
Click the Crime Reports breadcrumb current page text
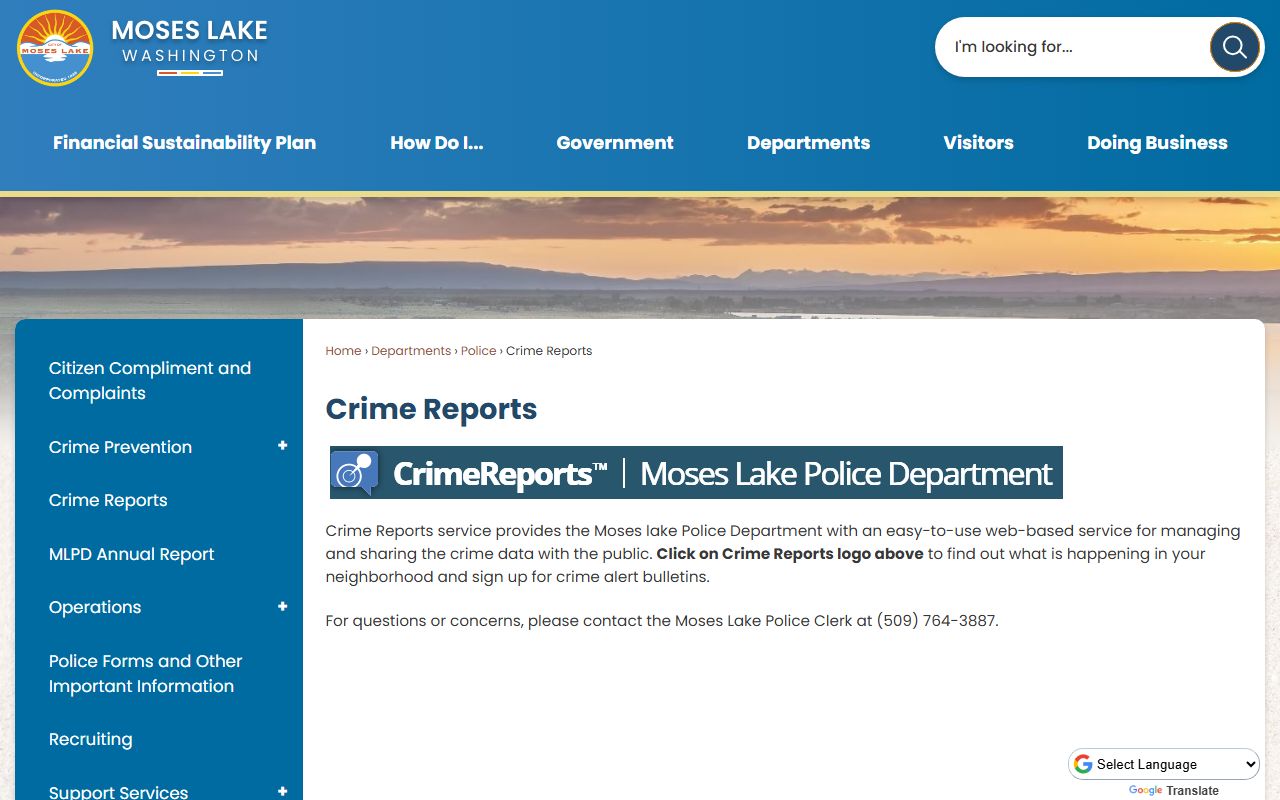[549, 351]
